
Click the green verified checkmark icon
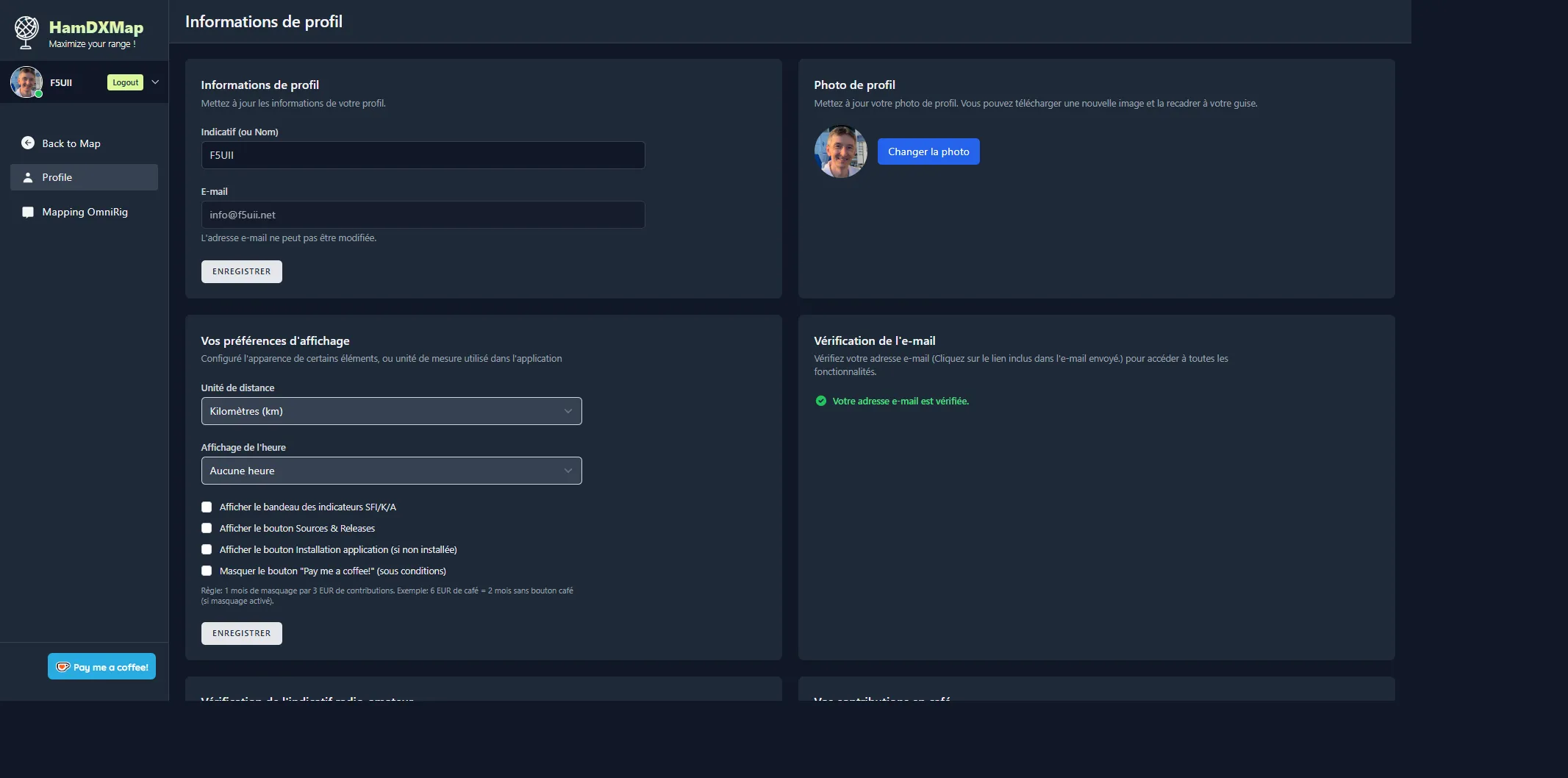[x=821, y=401]
